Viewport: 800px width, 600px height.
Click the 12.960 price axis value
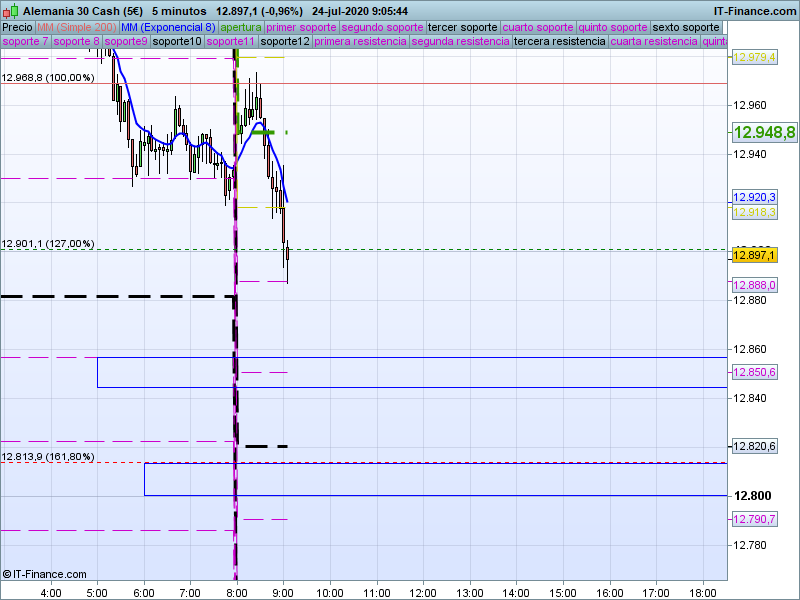pos(749,106)
